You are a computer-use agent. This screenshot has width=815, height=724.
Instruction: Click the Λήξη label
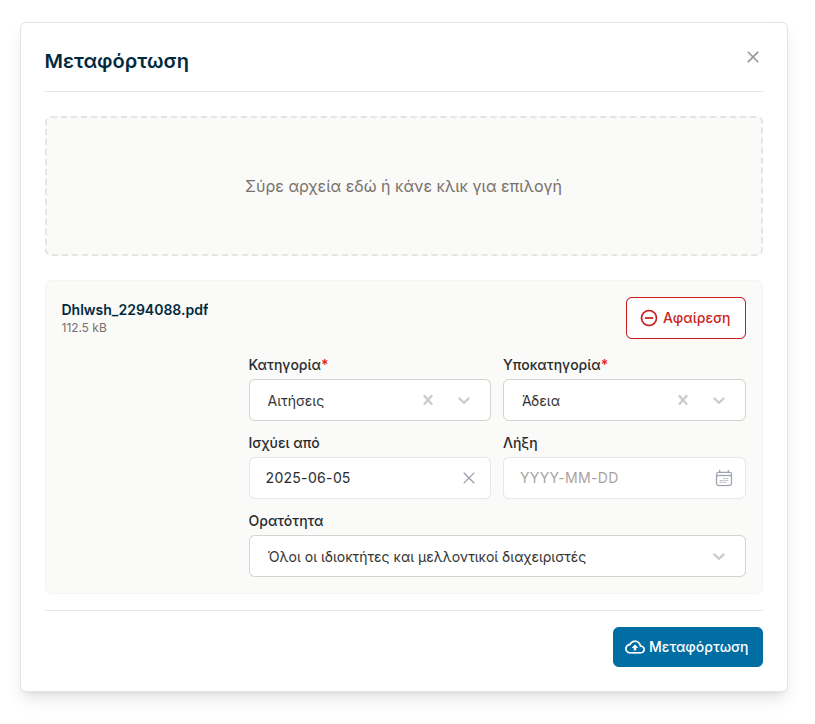point(520,443)
